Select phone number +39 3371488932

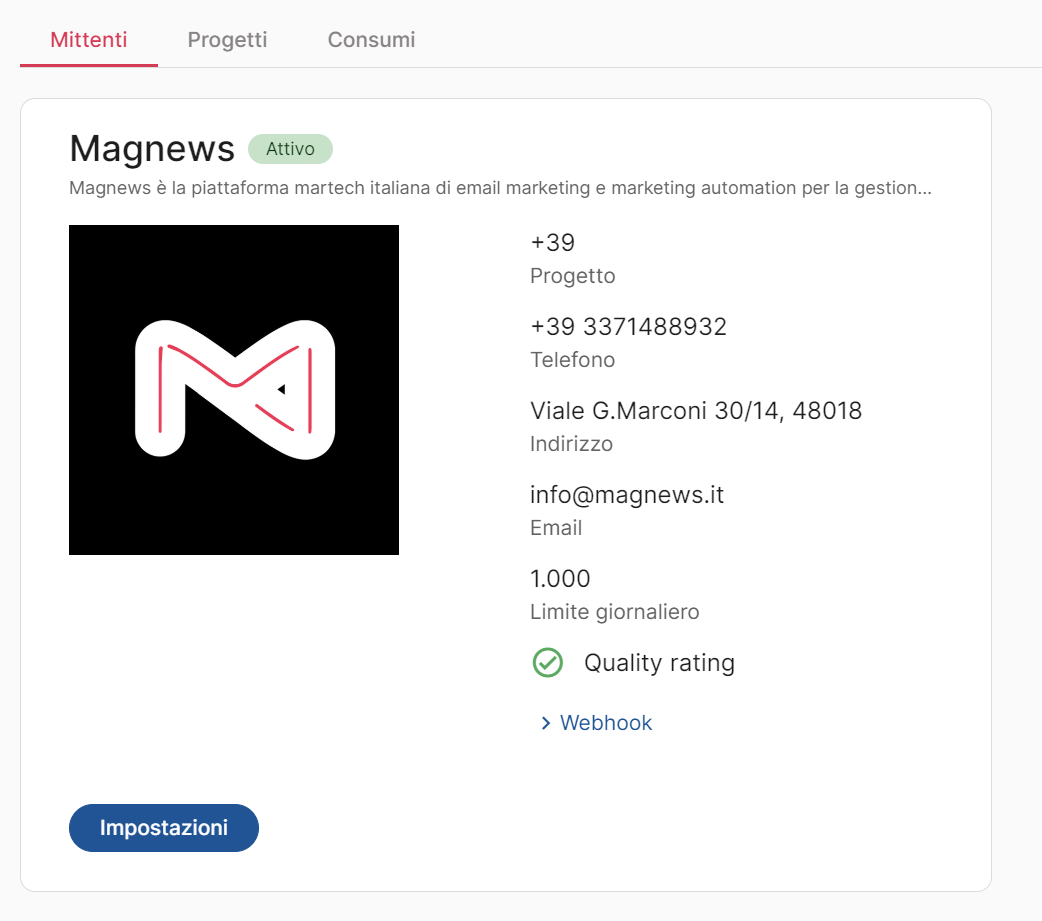coord(629,326)
